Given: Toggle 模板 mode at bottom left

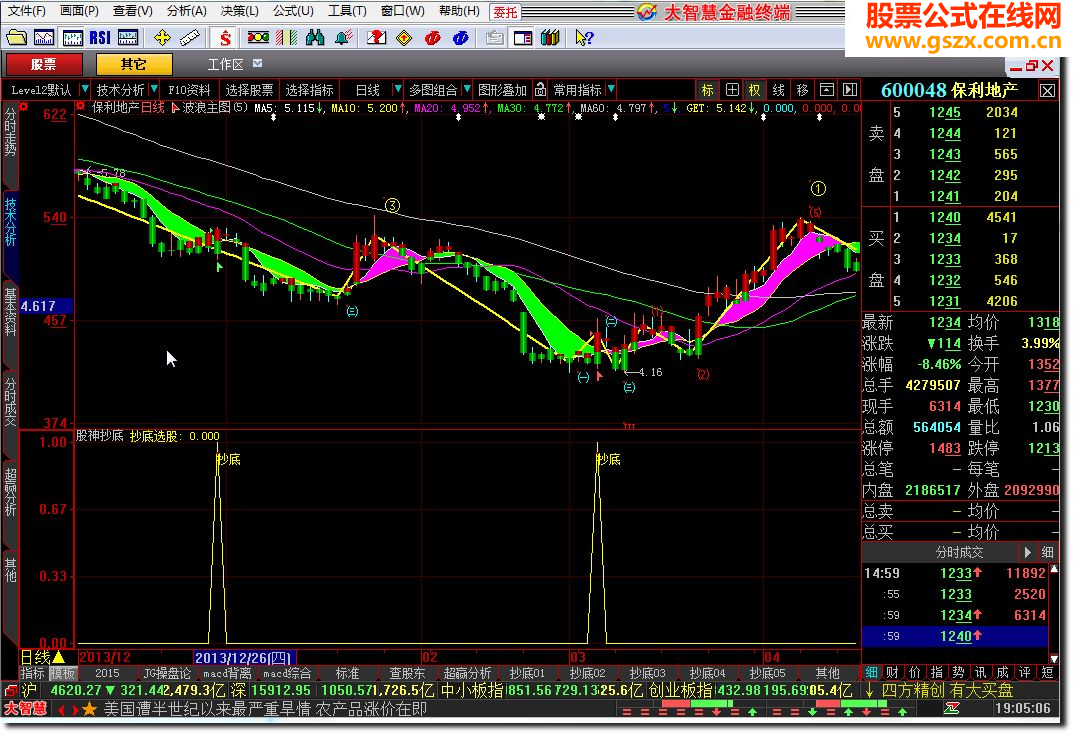Looking at the screenshot, I should [x=62, y=673].
